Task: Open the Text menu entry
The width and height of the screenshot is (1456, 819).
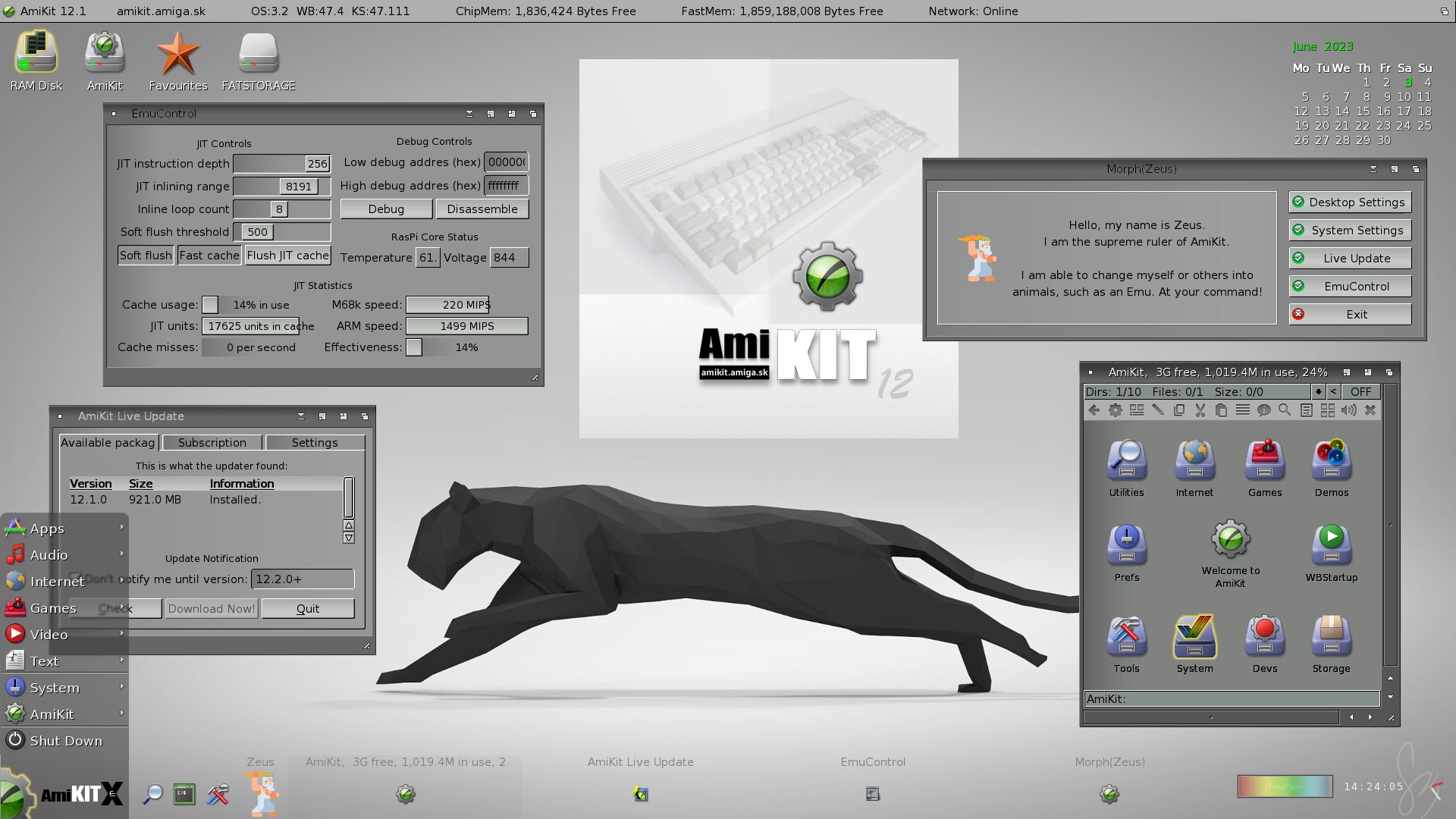Action: 64,661
